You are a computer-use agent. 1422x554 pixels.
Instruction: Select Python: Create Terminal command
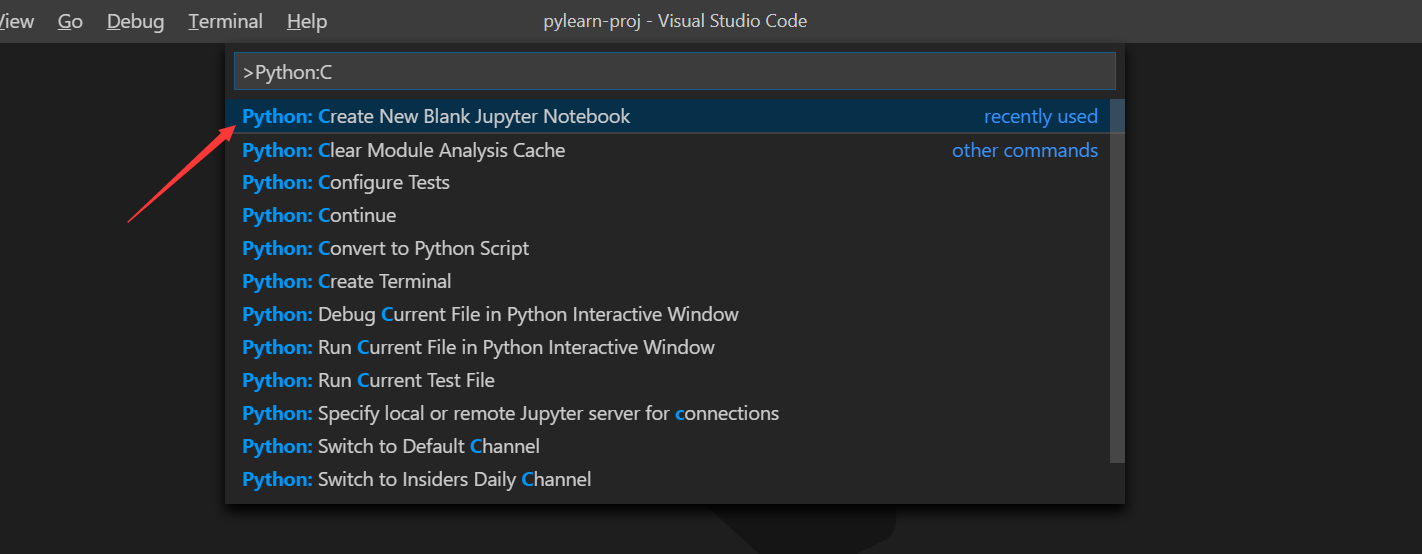(346, 282)
